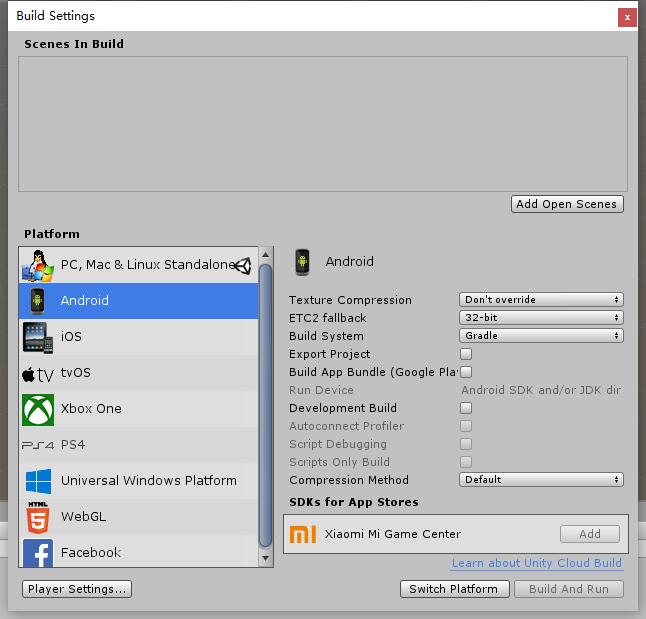Viewport: 646px width, 619px height.
Task: Click the Scenes In Build list area
Action: coord(323,124)
